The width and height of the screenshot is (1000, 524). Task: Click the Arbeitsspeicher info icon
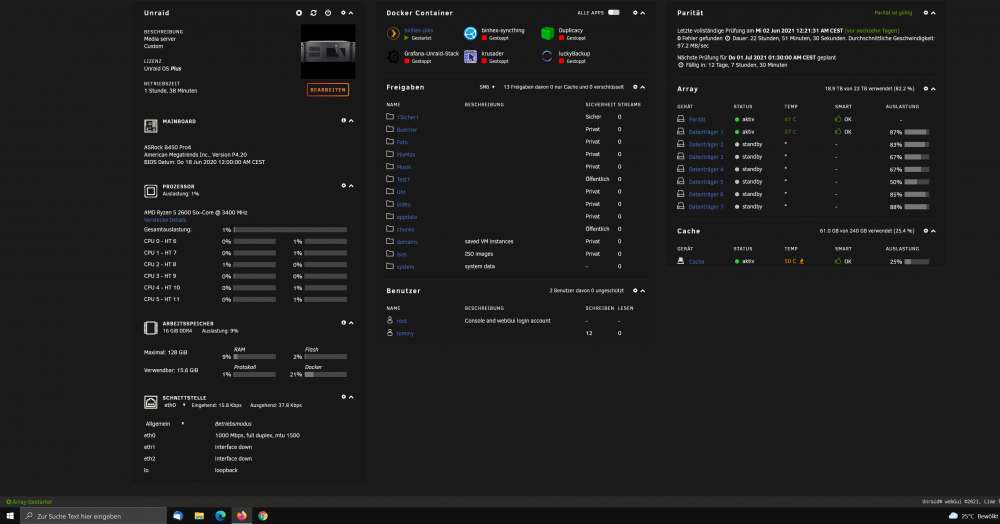(343, 323)
